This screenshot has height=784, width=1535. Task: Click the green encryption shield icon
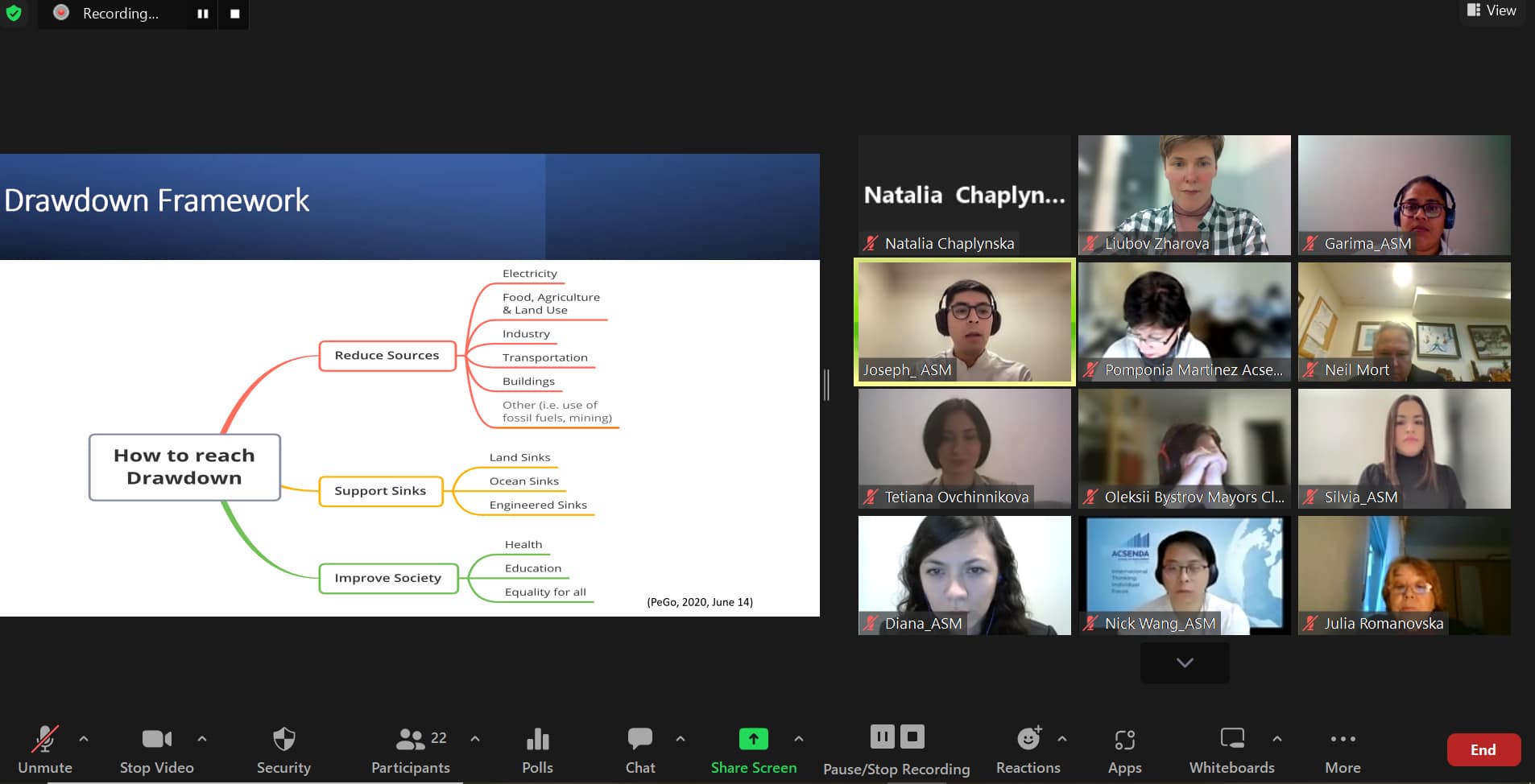pos(14,13)
